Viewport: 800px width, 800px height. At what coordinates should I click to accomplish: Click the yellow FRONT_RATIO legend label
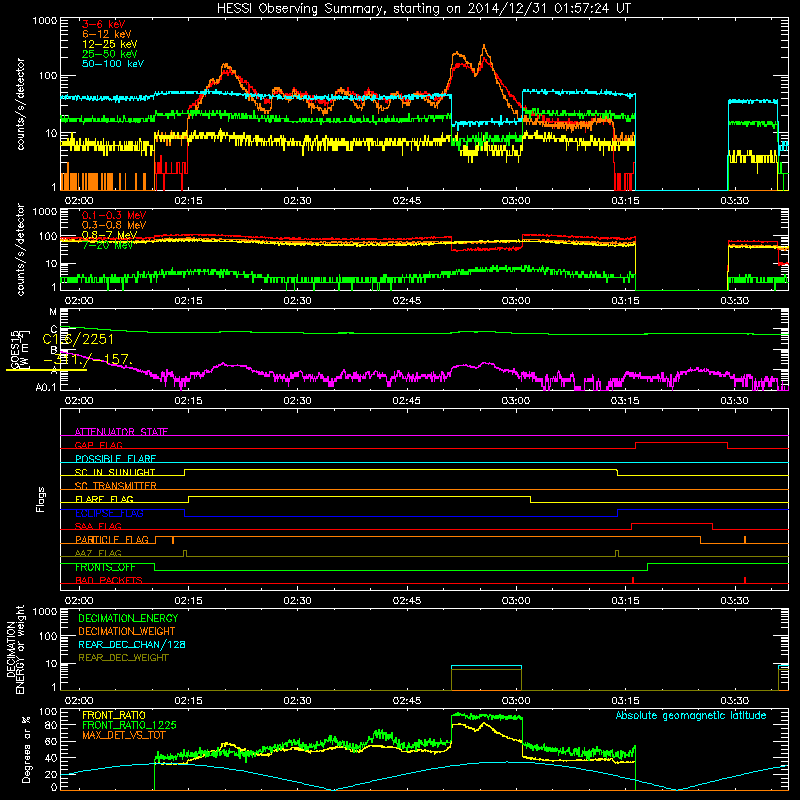114,715
